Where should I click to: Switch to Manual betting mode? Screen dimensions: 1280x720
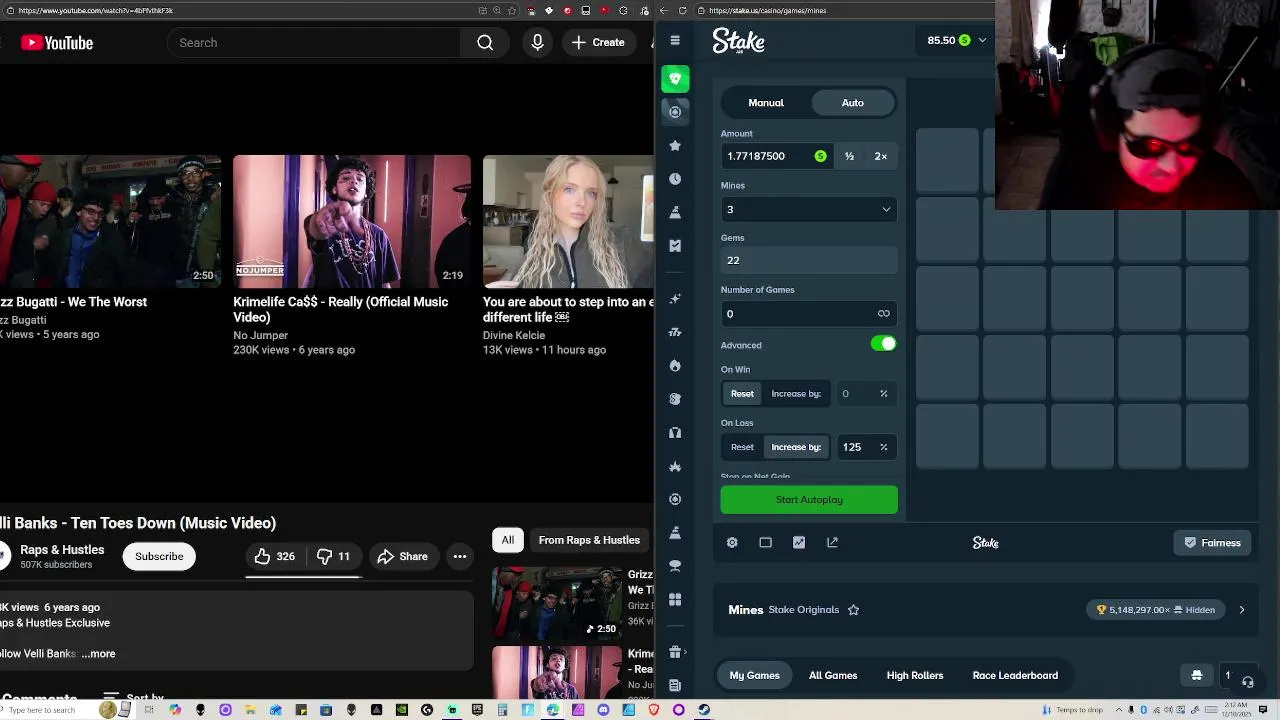(x=766, y=103)
